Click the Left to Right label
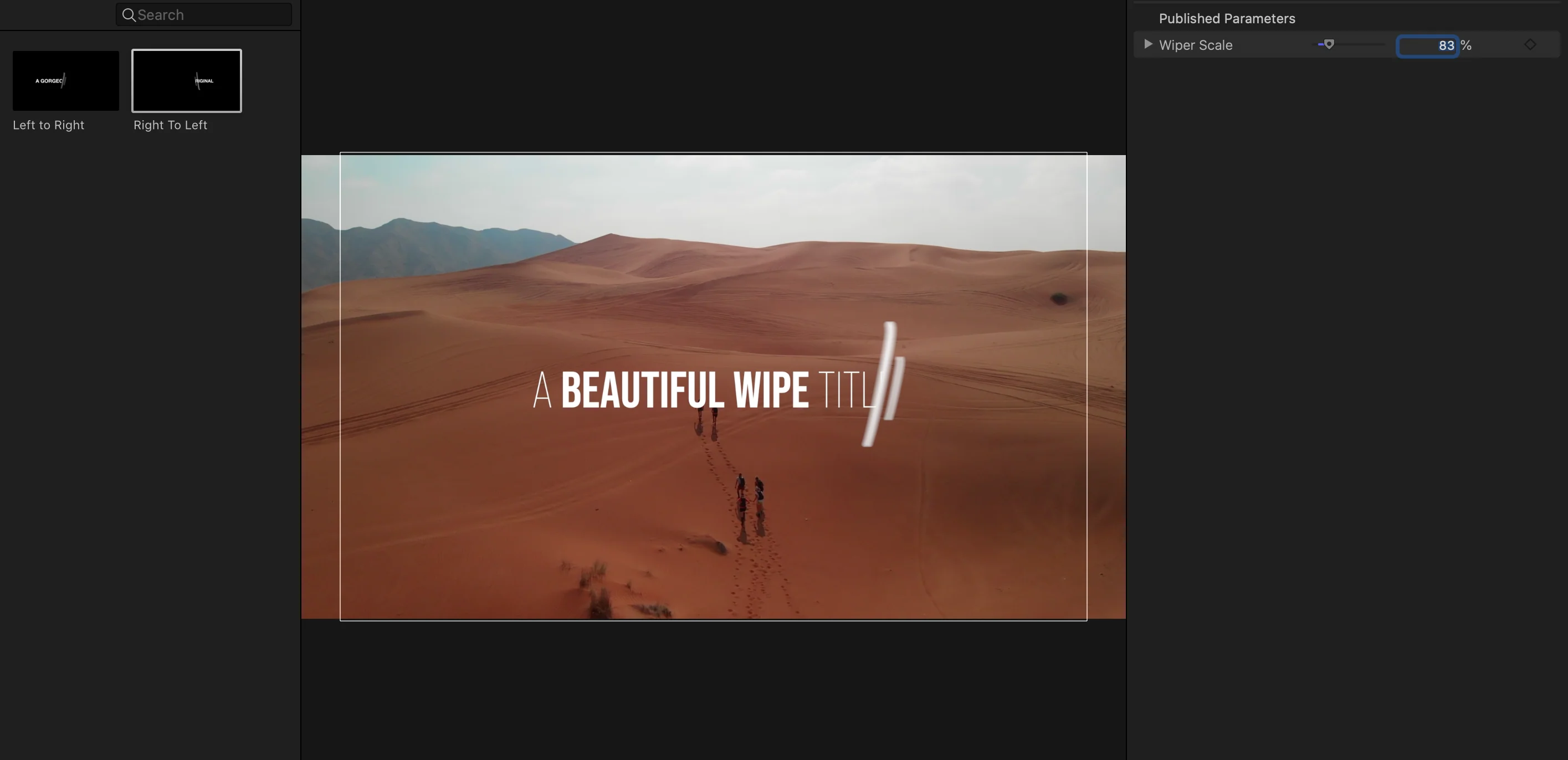The image size is (1568, 760). [49, 125]
